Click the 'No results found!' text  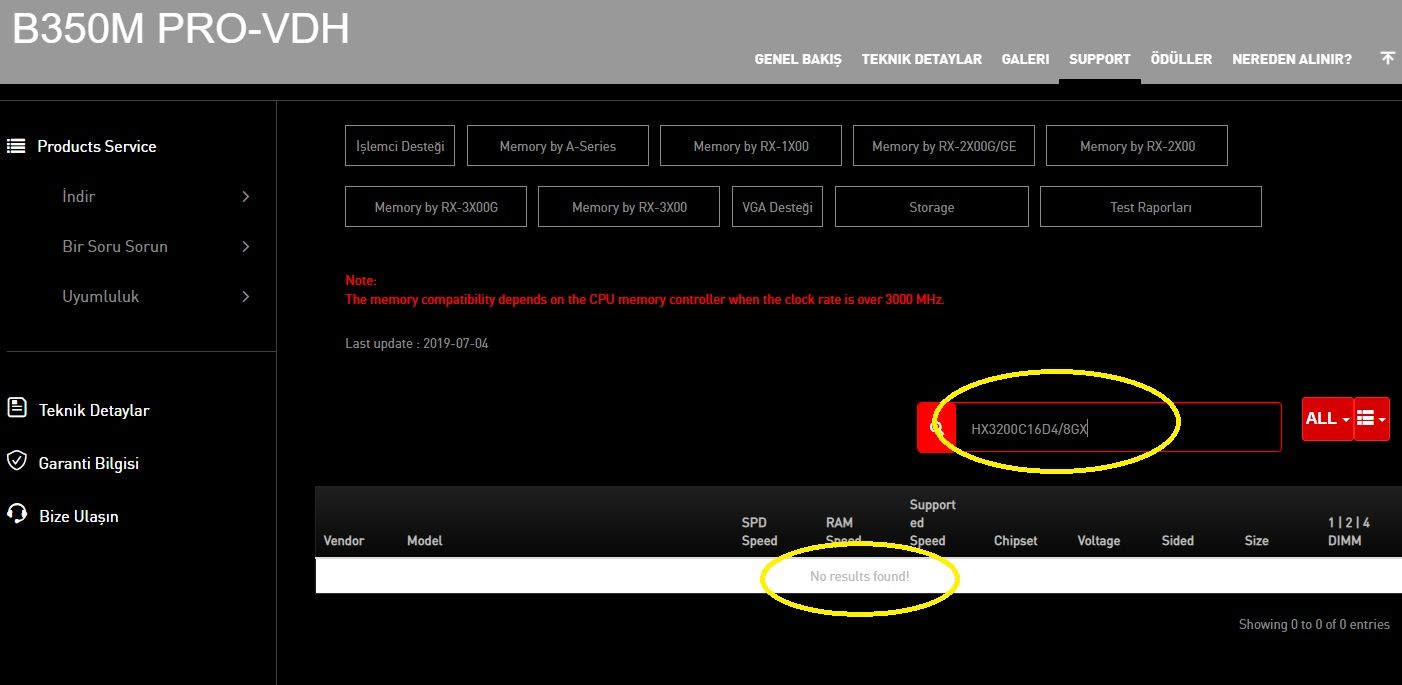click(860, 577)
